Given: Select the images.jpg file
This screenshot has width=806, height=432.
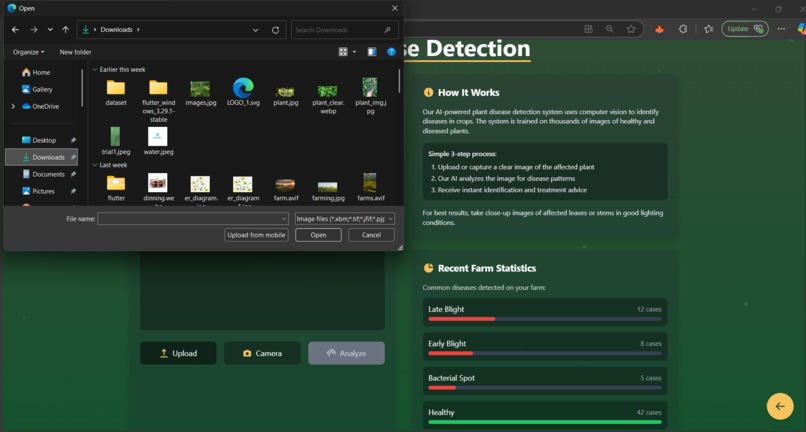Looking at the screenshot, I should point(200,93).
